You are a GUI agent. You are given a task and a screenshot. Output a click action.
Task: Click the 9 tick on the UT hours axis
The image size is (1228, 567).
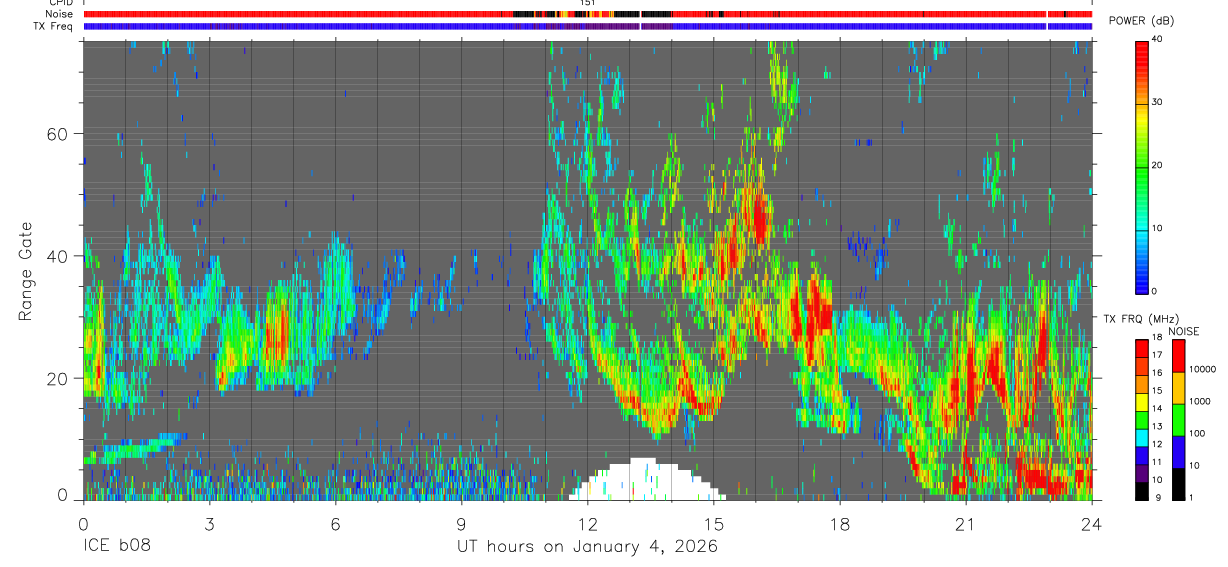461,523
